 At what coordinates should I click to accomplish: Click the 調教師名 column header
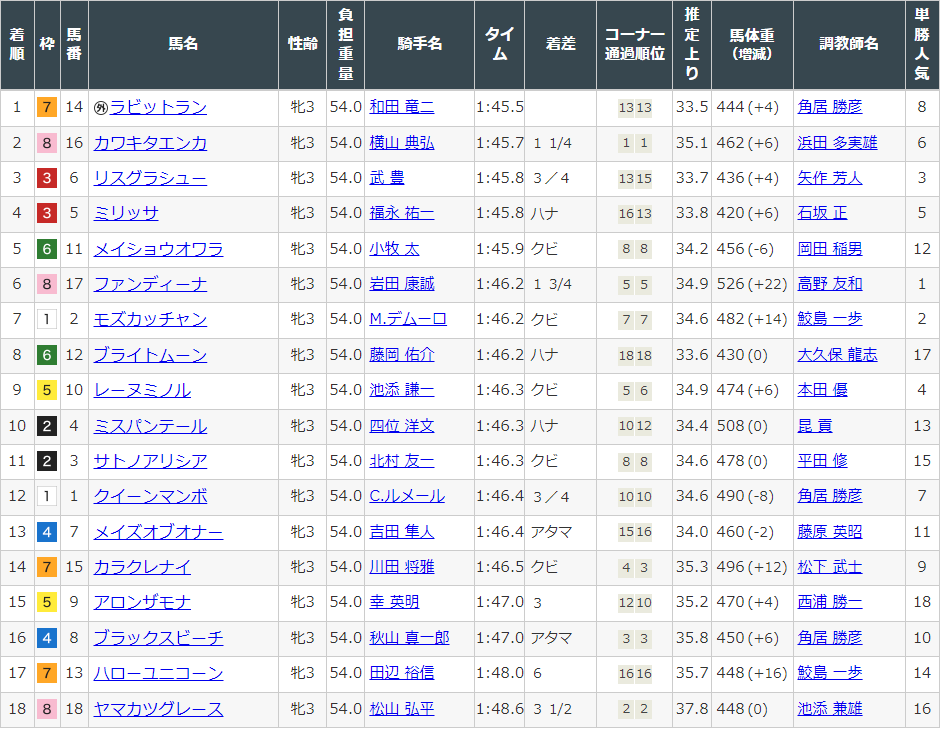click(849, 44)
